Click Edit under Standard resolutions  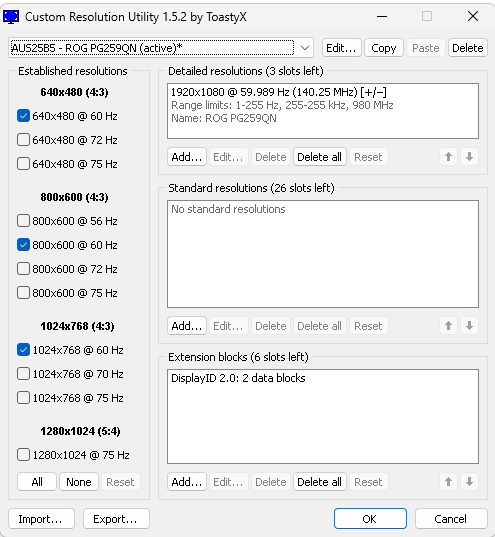(x=228, y=326)
